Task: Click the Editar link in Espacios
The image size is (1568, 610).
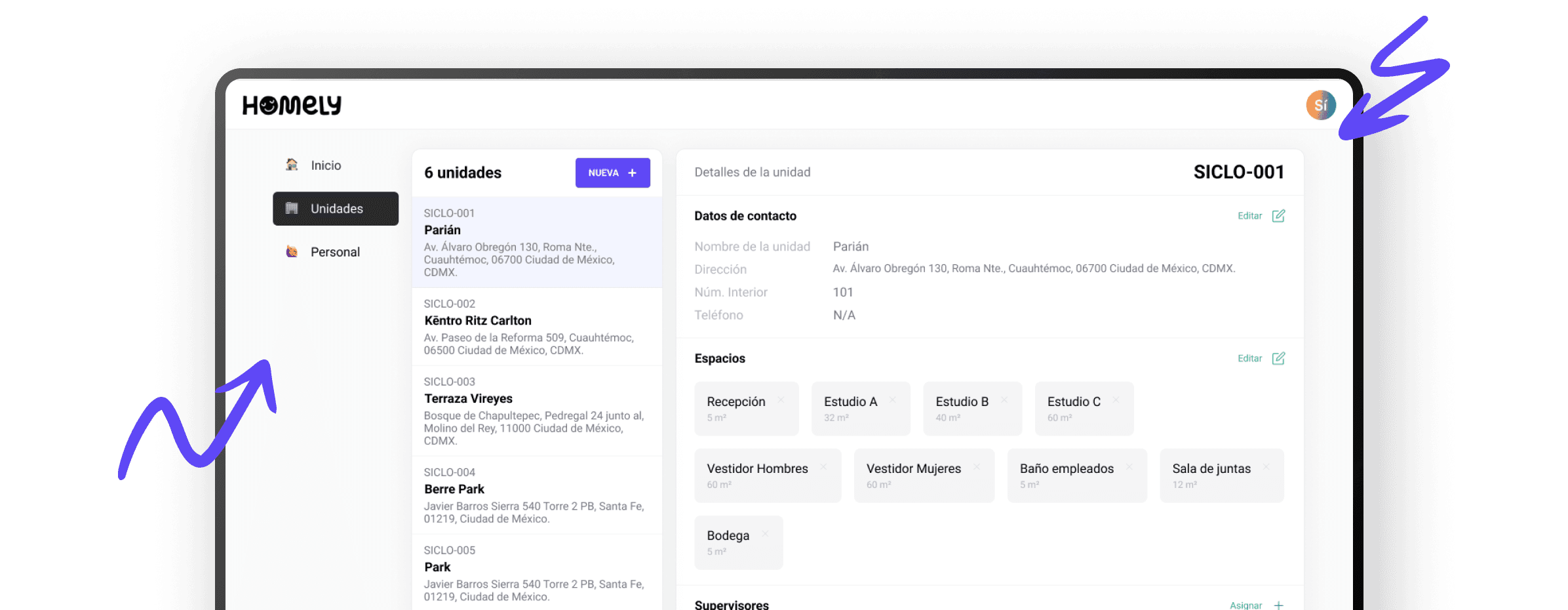Action: click(x=1249, y=358)
